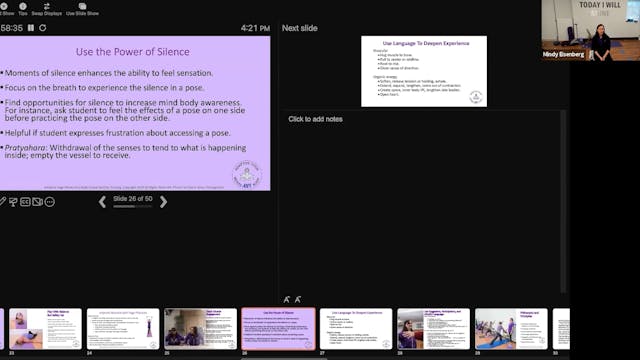Click the current slide Use the Power of Silence
640x360 pixels.
coord(135,113)
